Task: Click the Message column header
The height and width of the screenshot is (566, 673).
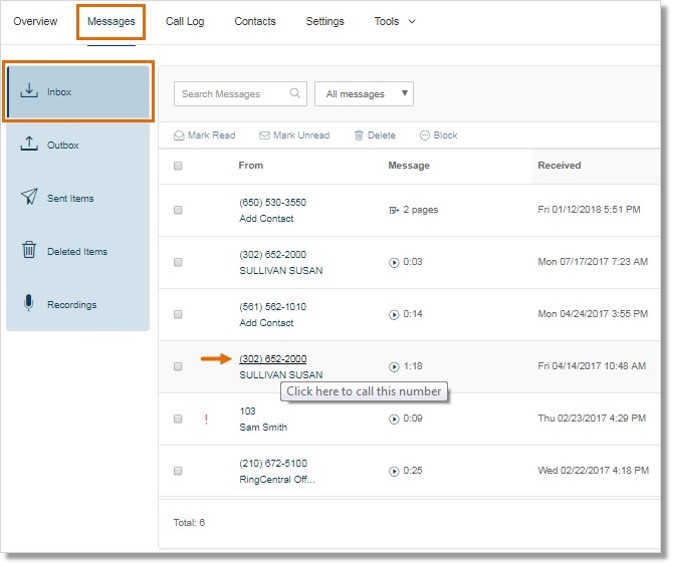Action: click(409, 165)
